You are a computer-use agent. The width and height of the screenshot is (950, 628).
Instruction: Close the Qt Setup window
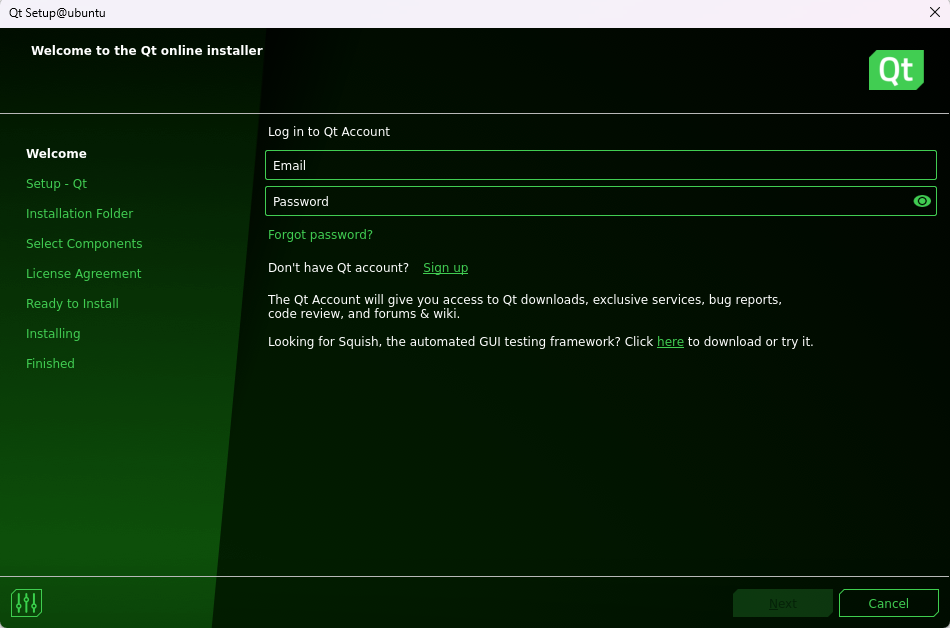point(934,13)
